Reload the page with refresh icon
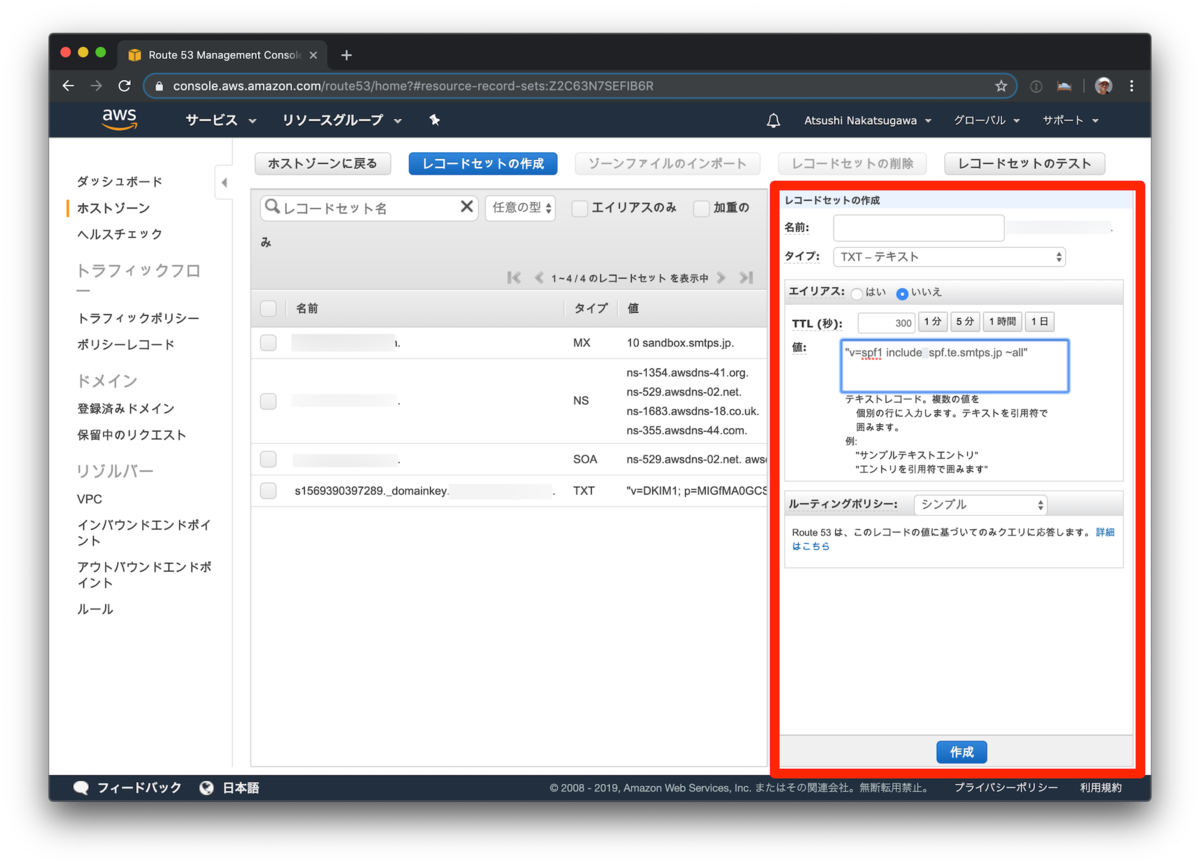The width and height of the screenshot is (1200, 866). tap(124, 86)
